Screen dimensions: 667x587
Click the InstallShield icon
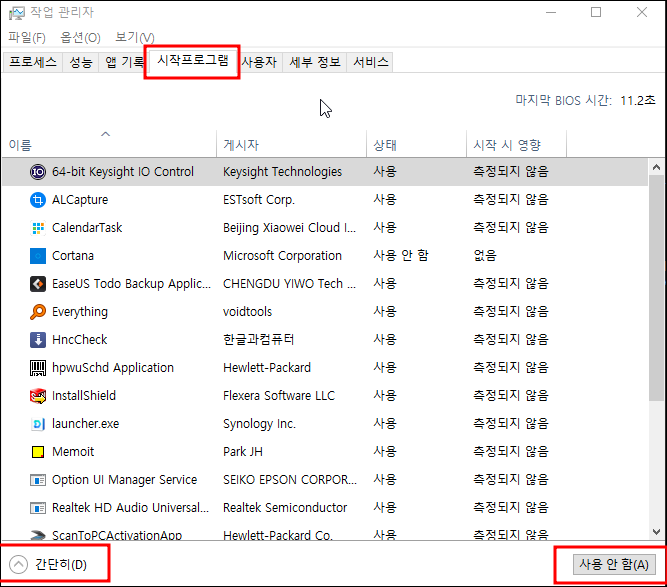tap(38, 396)
